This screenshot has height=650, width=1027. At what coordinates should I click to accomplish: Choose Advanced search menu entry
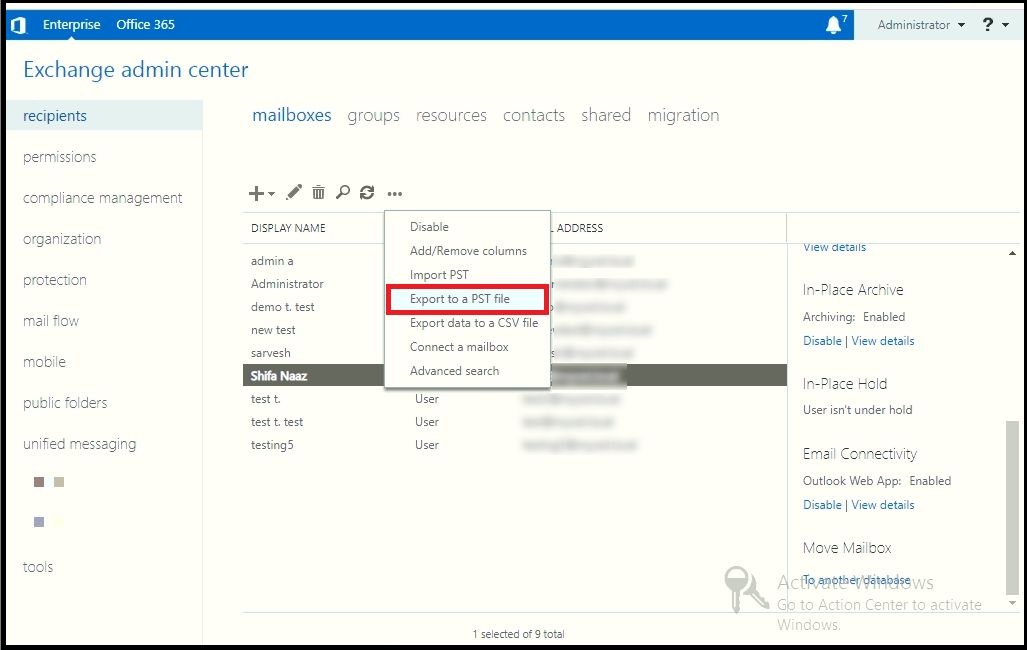click(x=467, y=371)
